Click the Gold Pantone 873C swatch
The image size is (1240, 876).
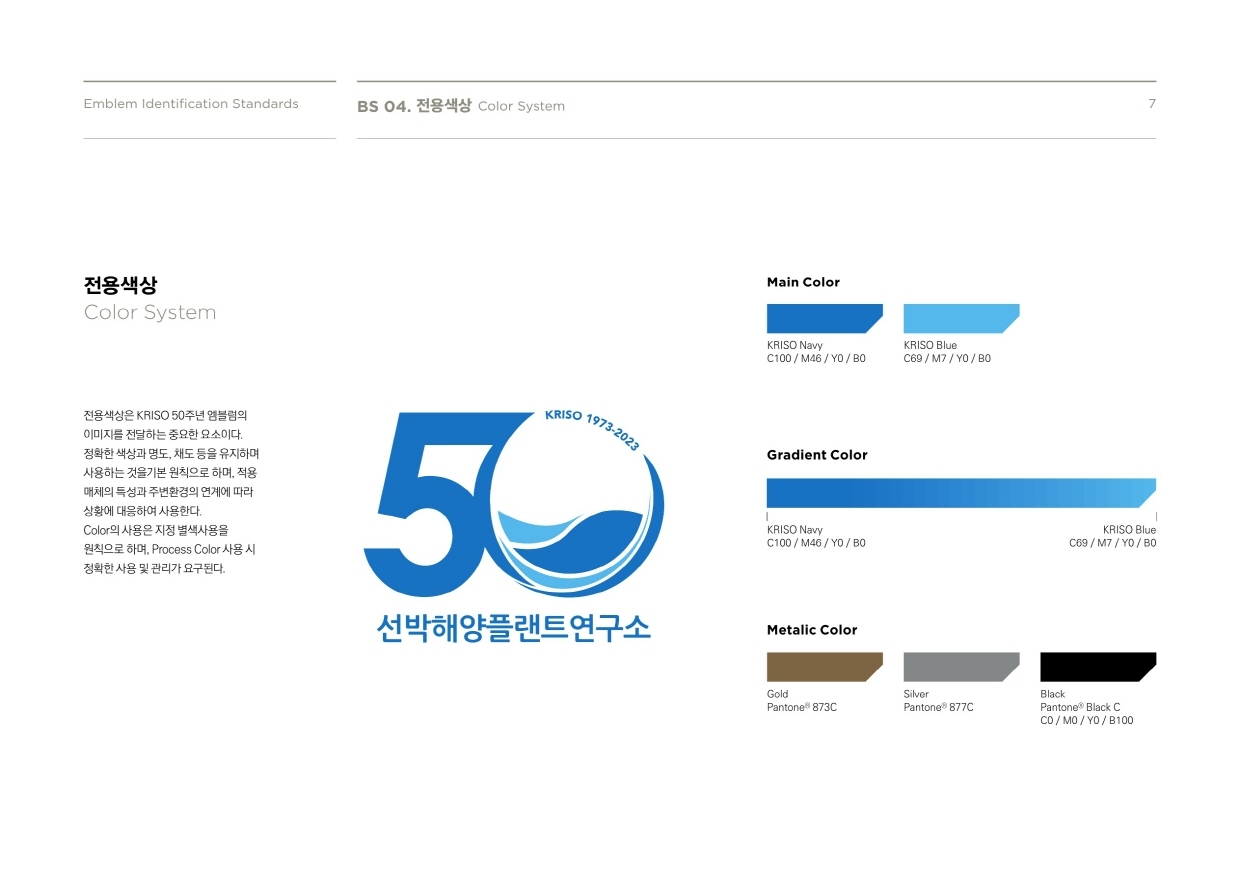[x=825, y=667]
